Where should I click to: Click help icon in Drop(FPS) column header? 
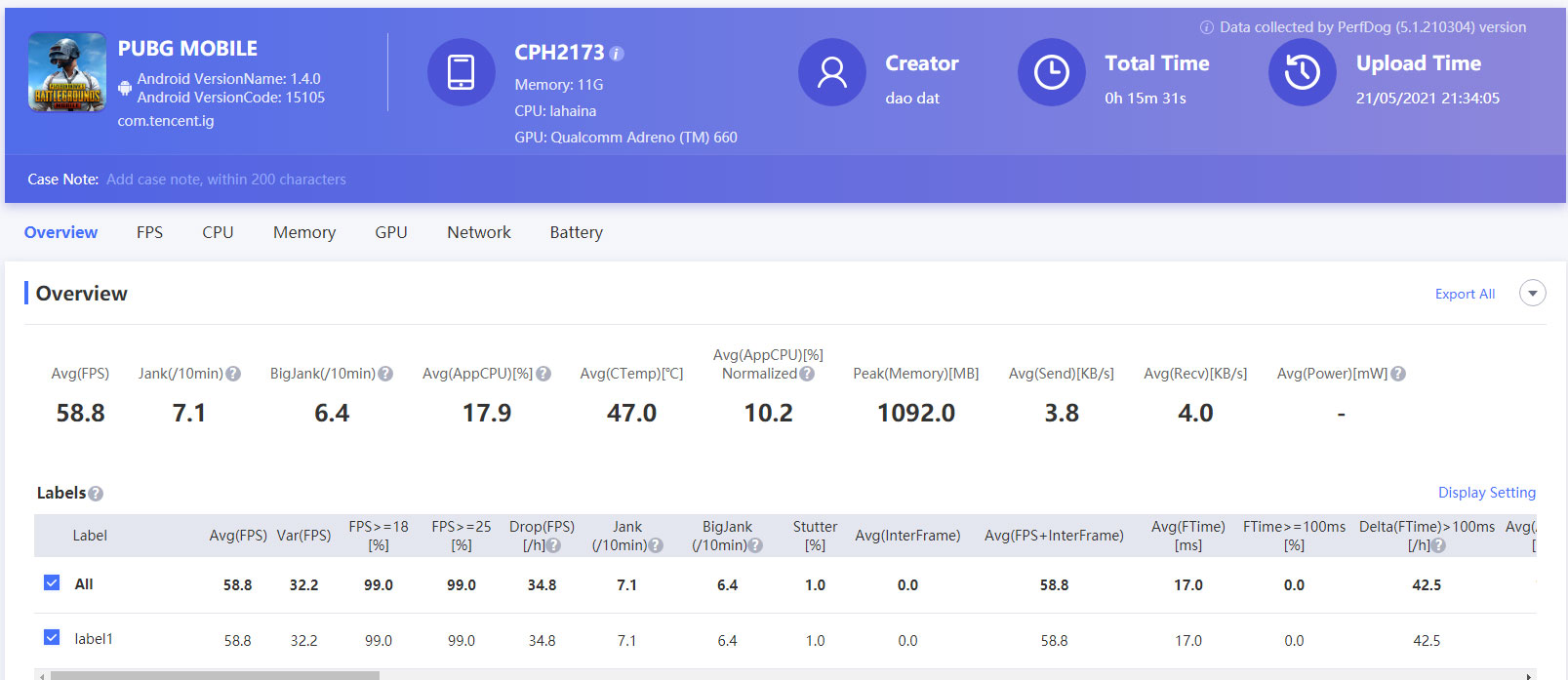coord(554,545)
